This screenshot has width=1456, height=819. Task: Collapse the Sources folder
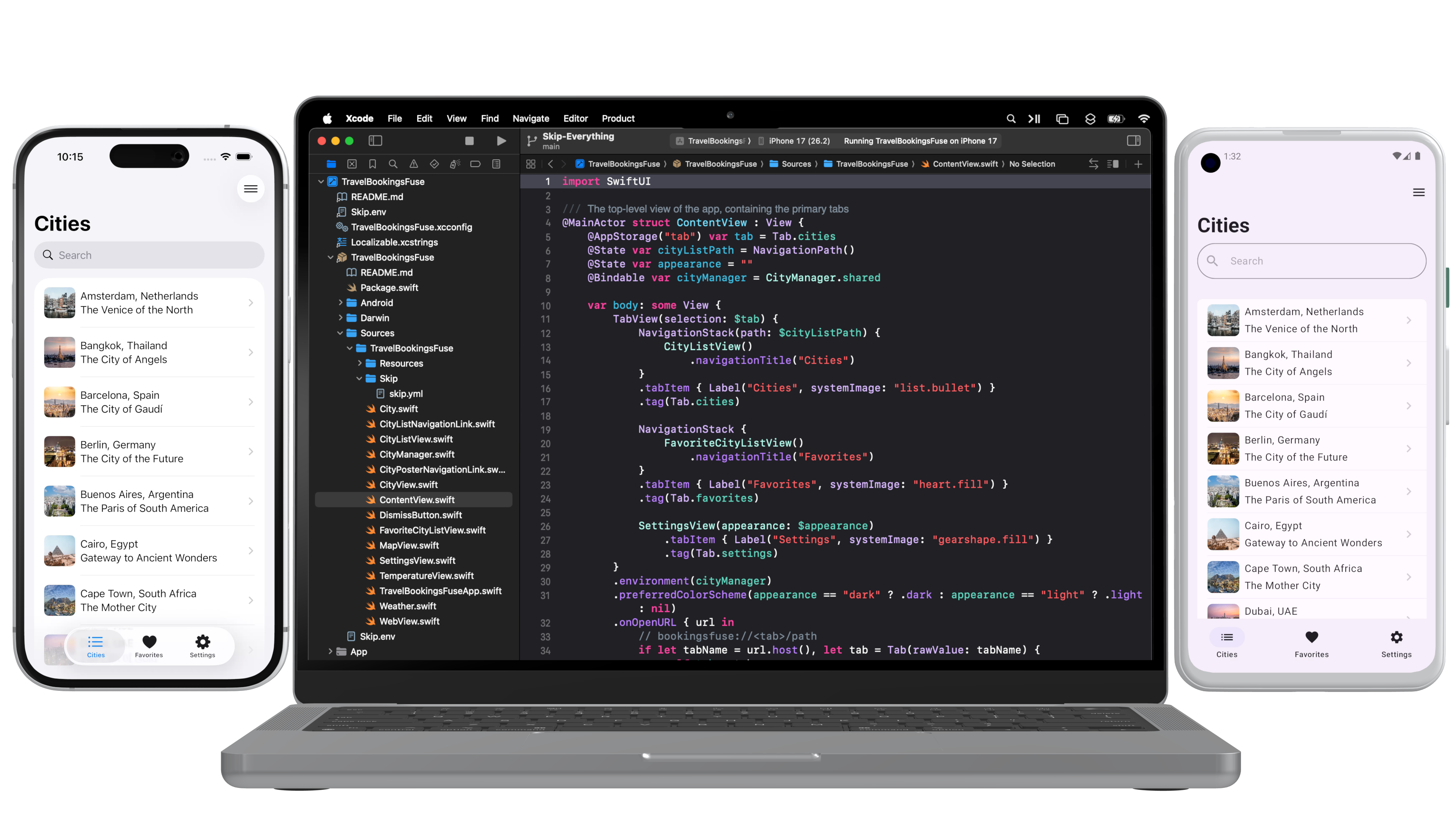coord(340,333)
